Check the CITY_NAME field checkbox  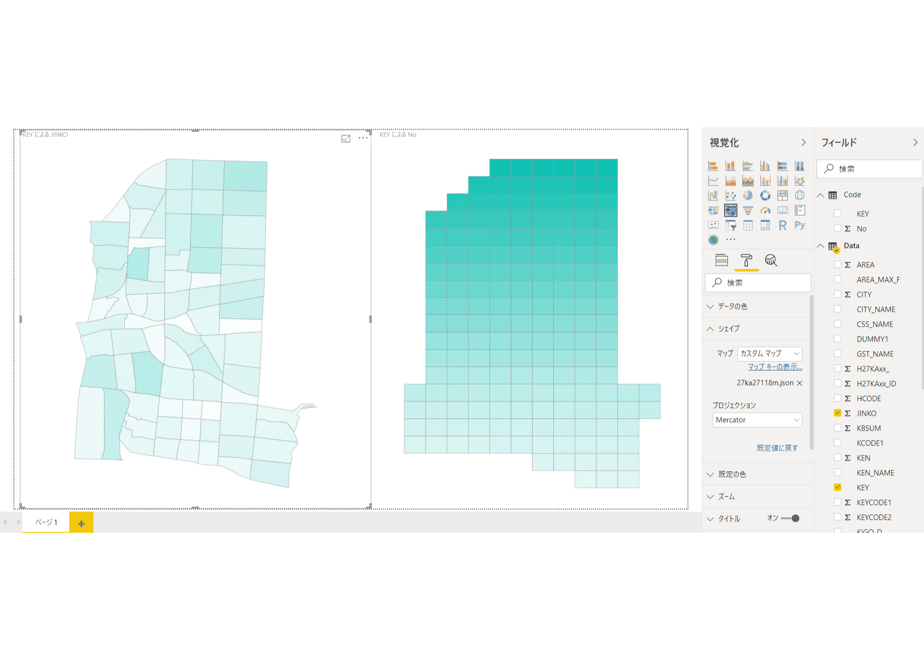point(837,309)
